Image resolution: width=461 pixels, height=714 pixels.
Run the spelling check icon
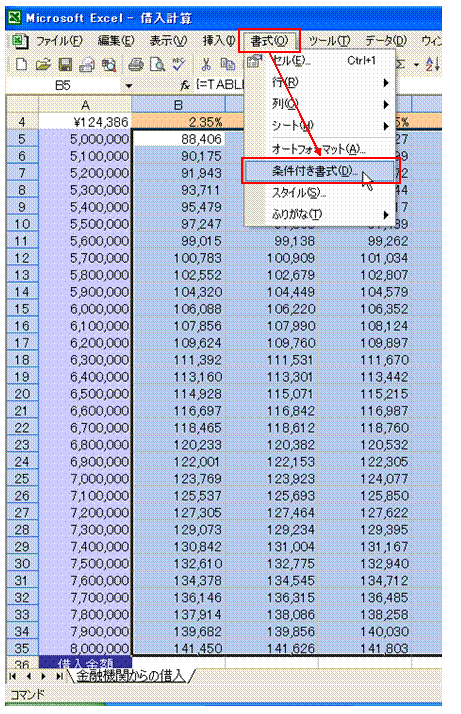point(179,65)
